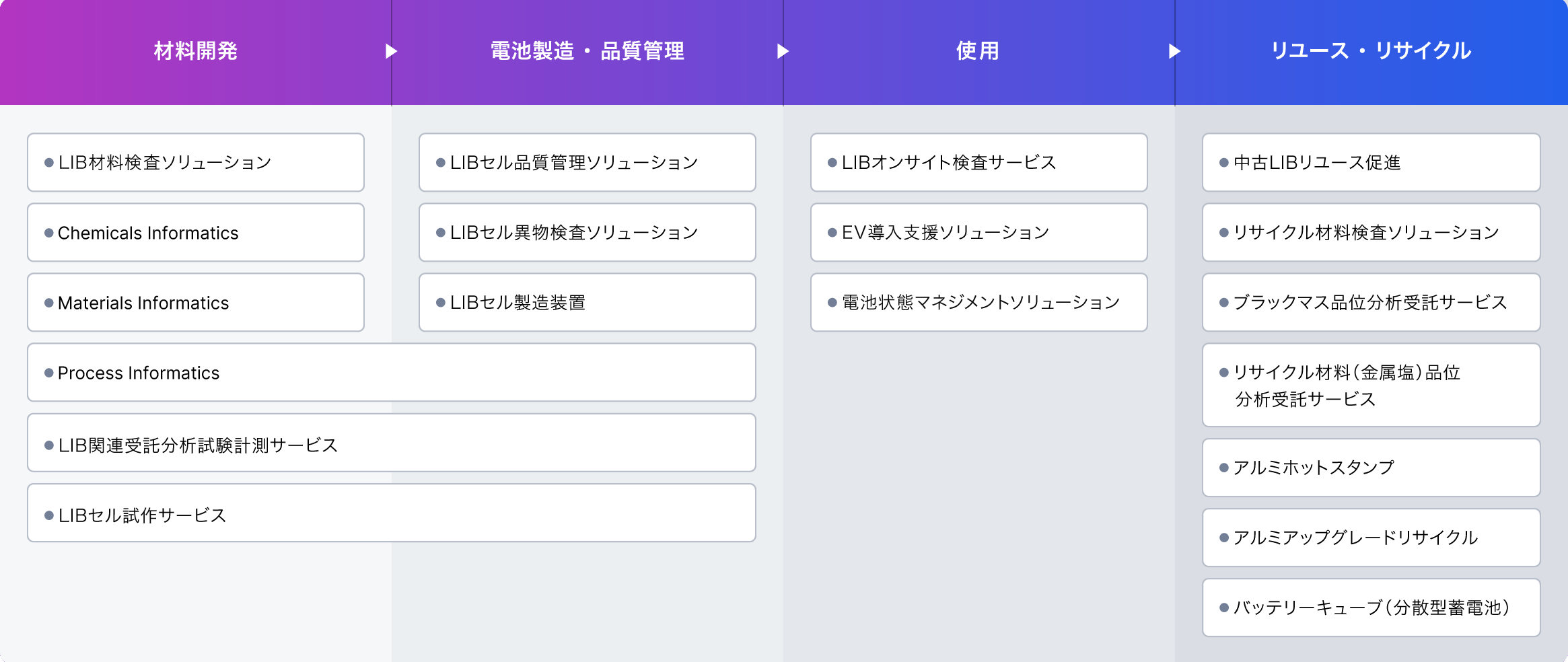Select the リユース・リサイクル header
The height and width of the screenshot is (662, 1568).
(1371, 51)
